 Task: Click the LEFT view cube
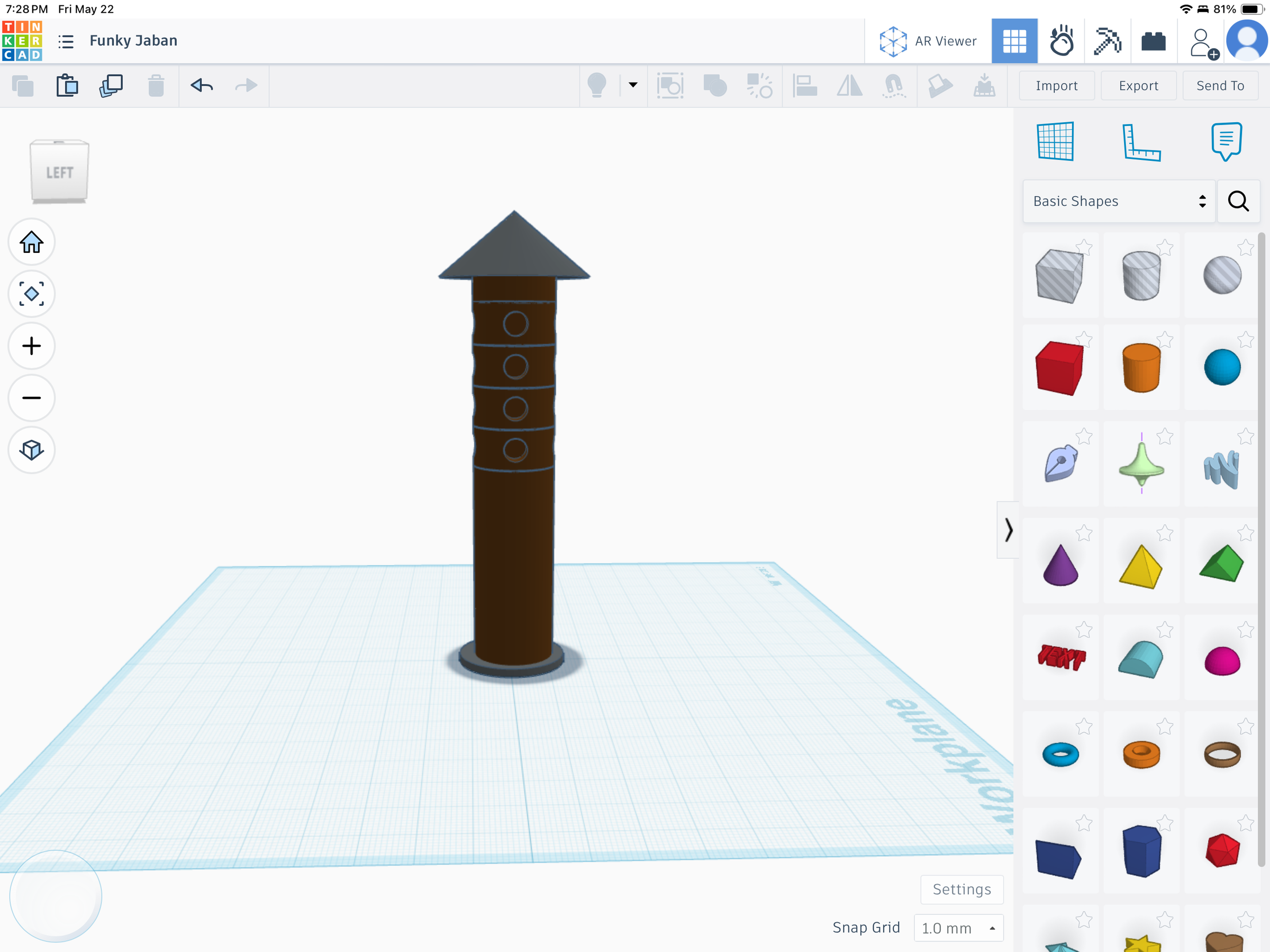point(59,171)
